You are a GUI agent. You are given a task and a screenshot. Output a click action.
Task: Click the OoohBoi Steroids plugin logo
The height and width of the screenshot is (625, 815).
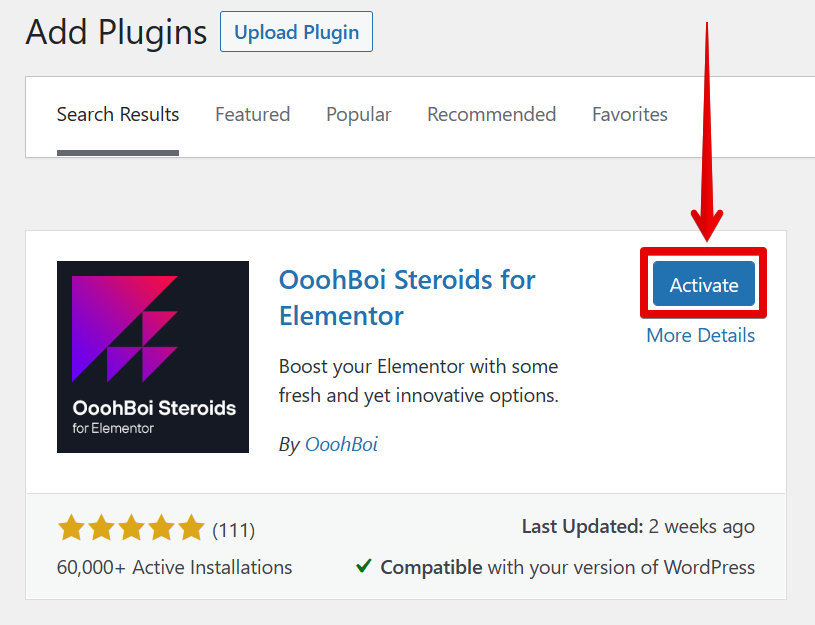click(153, 357)
